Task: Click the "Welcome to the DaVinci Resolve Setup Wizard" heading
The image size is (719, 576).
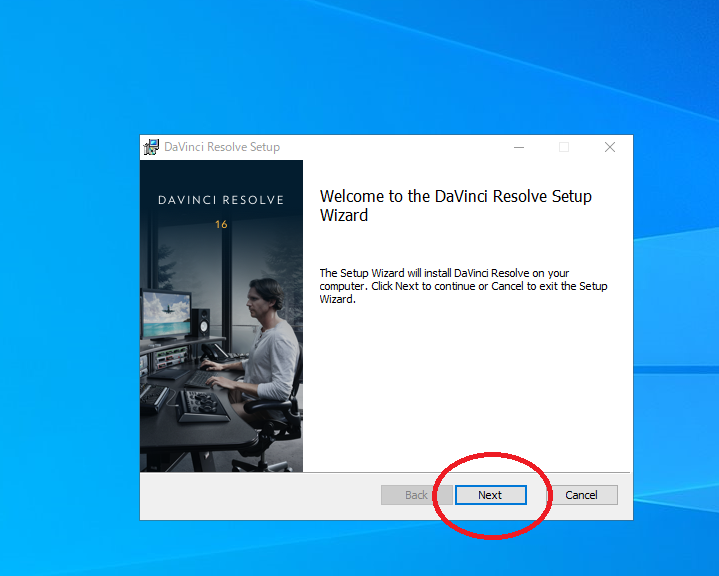Action: [455, 206]
